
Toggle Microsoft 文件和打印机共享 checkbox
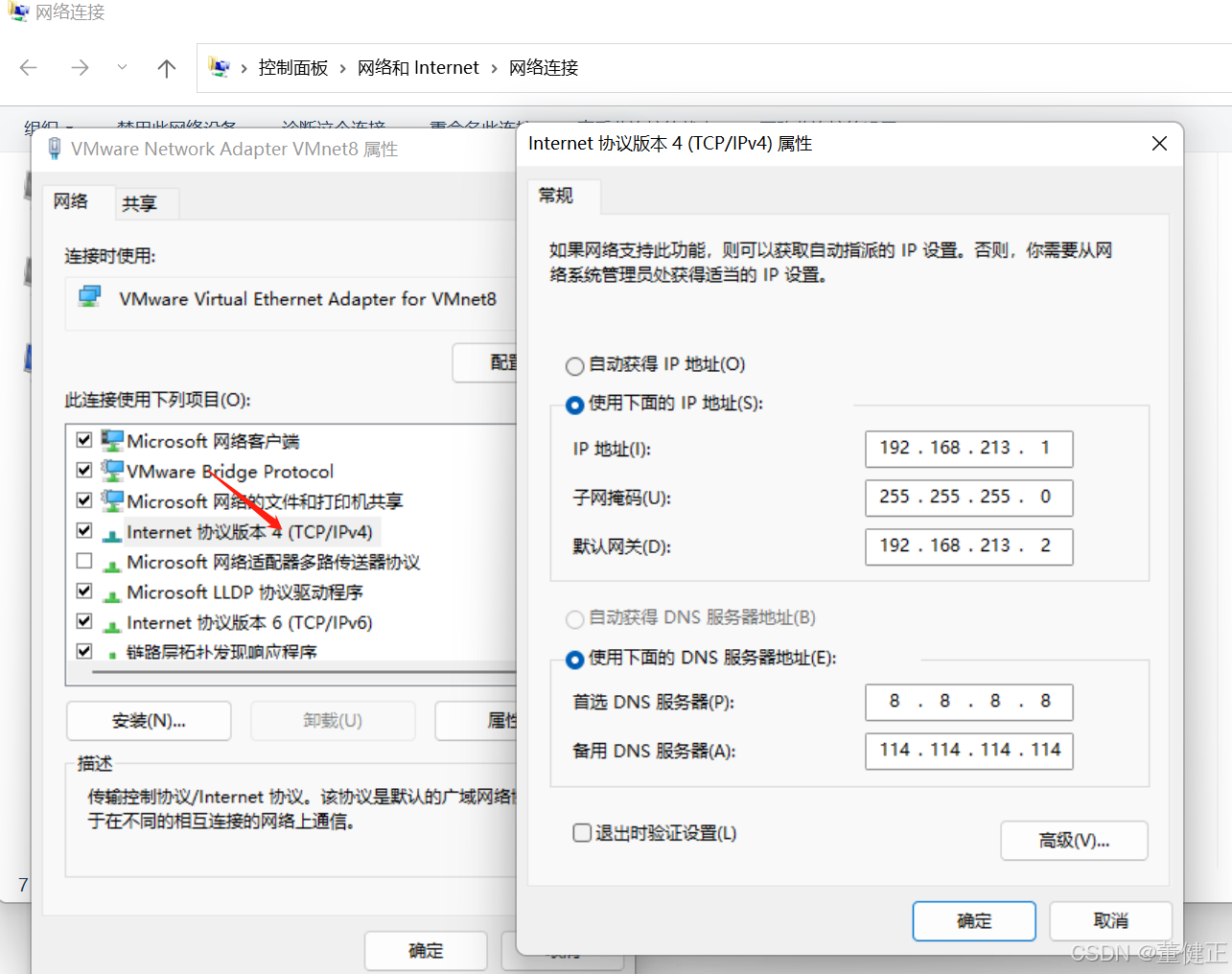84,500
